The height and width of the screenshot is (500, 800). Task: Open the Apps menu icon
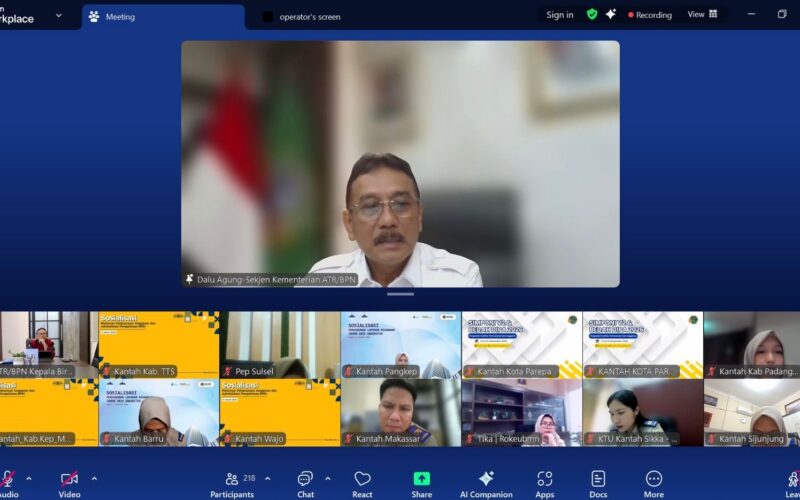544,481
